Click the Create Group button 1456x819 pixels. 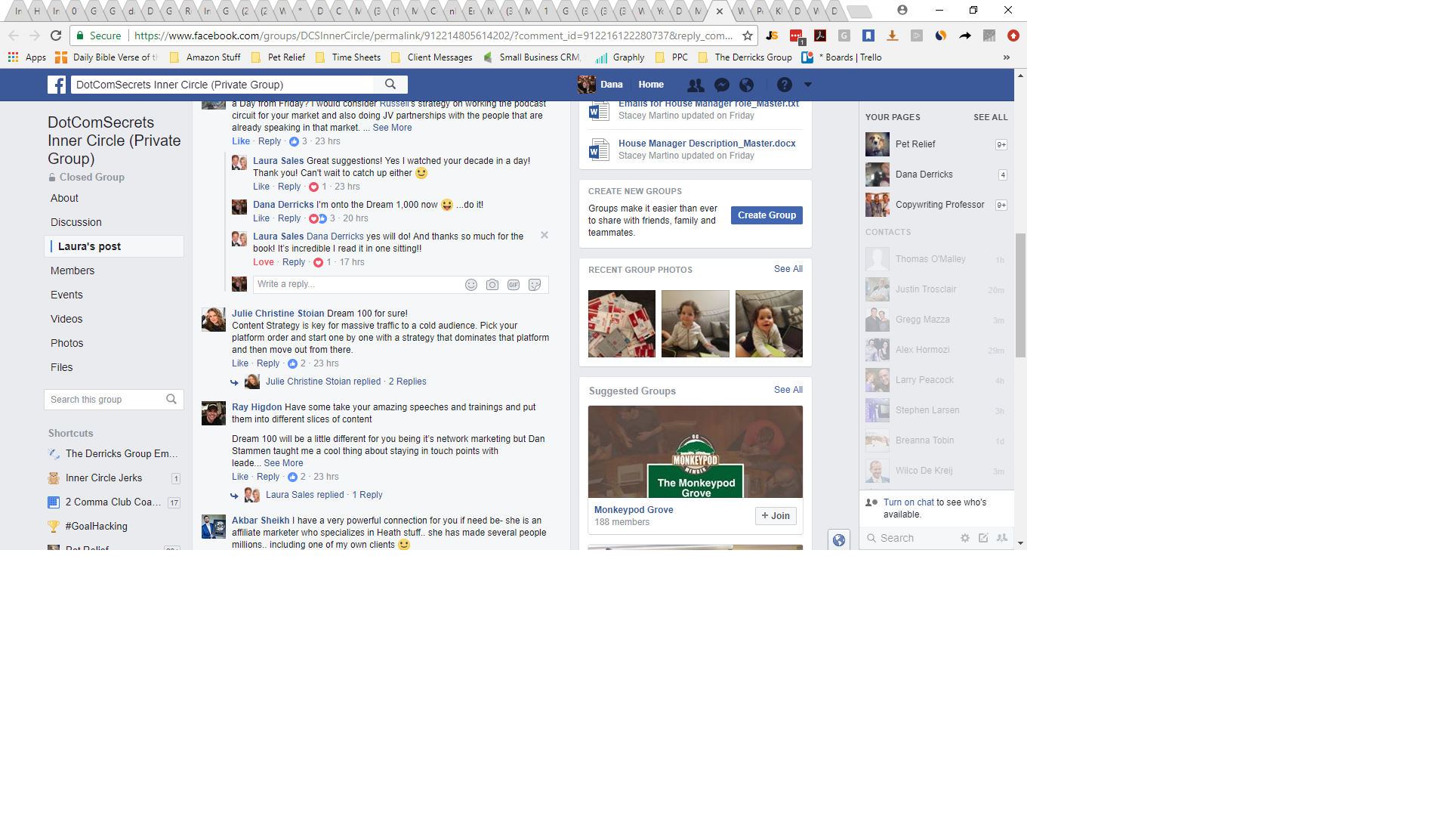click(x=767, y=215)
